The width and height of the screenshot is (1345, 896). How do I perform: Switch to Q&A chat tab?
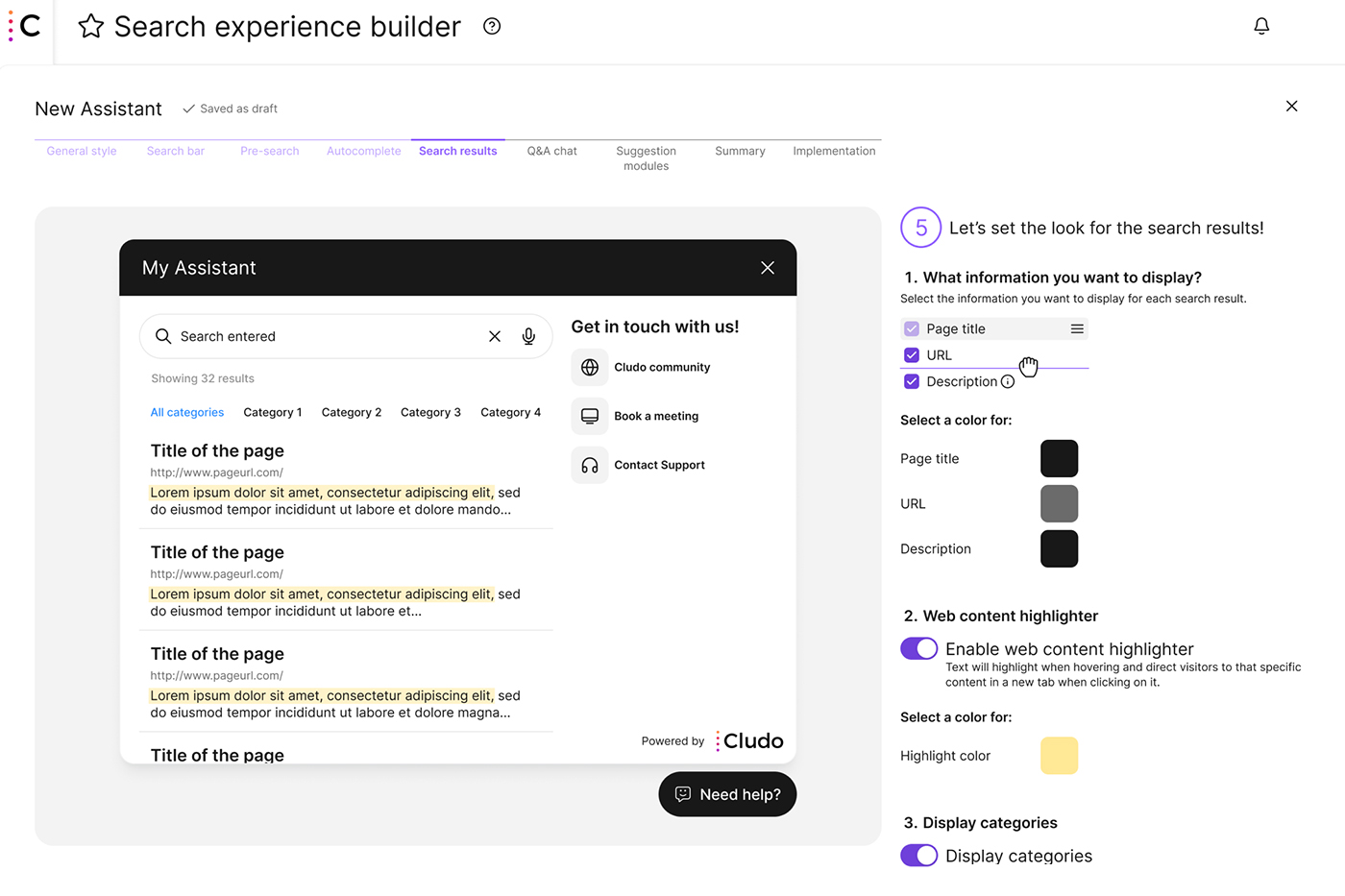[552, 151]
